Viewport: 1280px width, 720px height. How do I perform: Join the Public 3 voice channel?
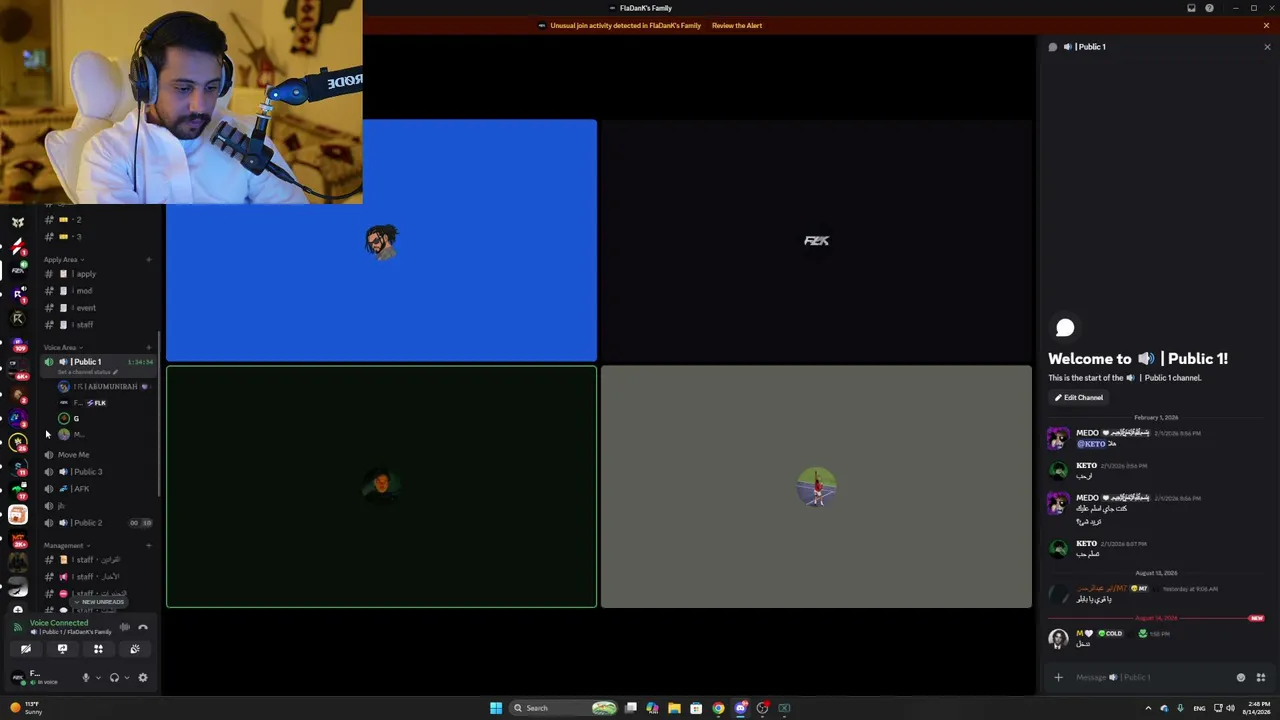[x=98, y=471]
